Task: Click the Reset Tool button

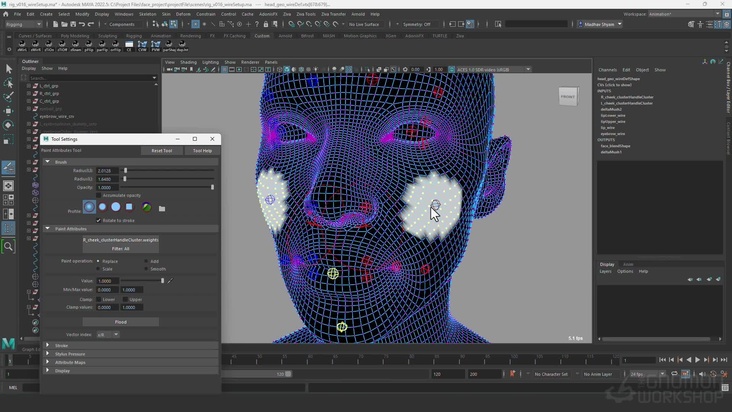Action: click(x=162, y=151)
